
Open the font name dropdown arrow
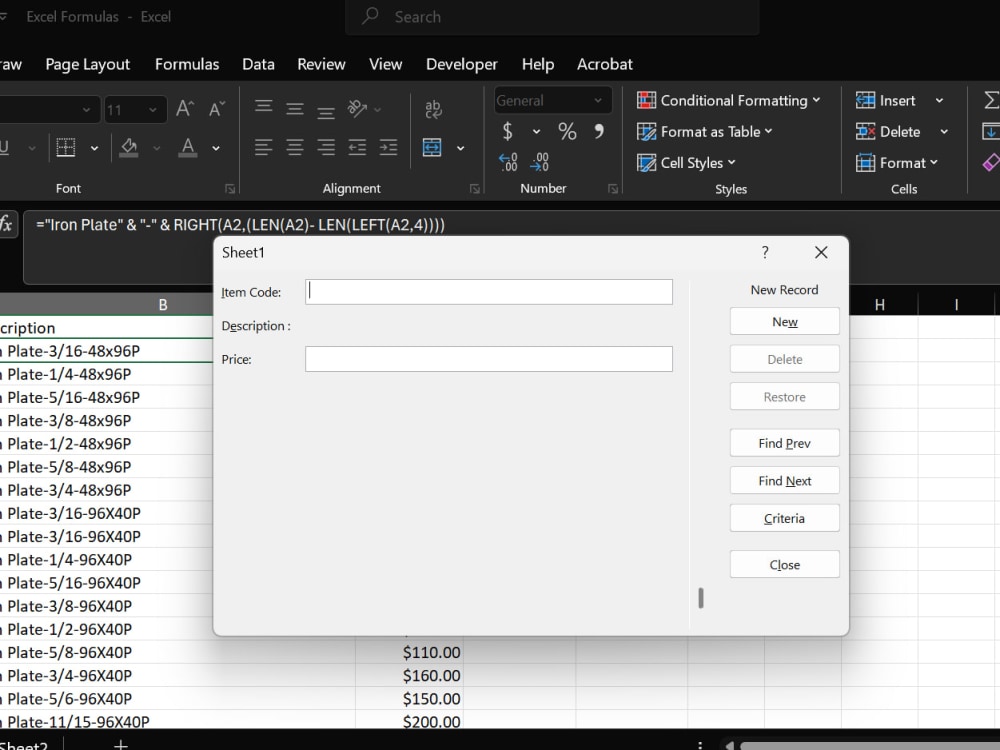point(87,110)
